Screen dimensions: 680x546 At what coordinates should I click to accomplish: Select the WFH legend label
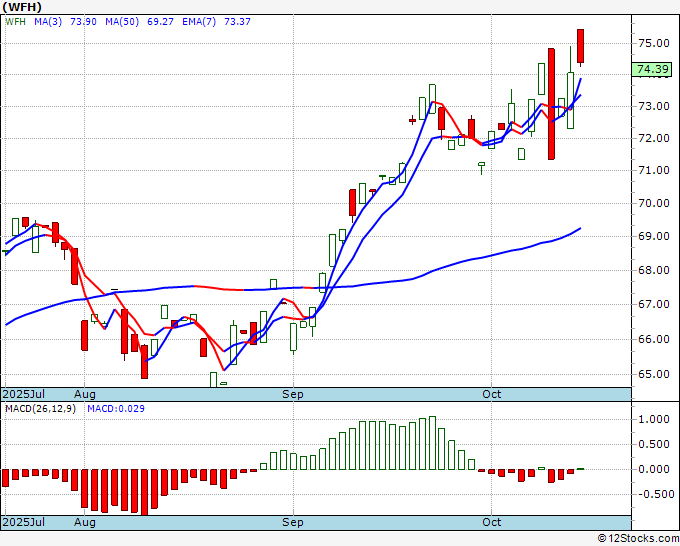16,21
